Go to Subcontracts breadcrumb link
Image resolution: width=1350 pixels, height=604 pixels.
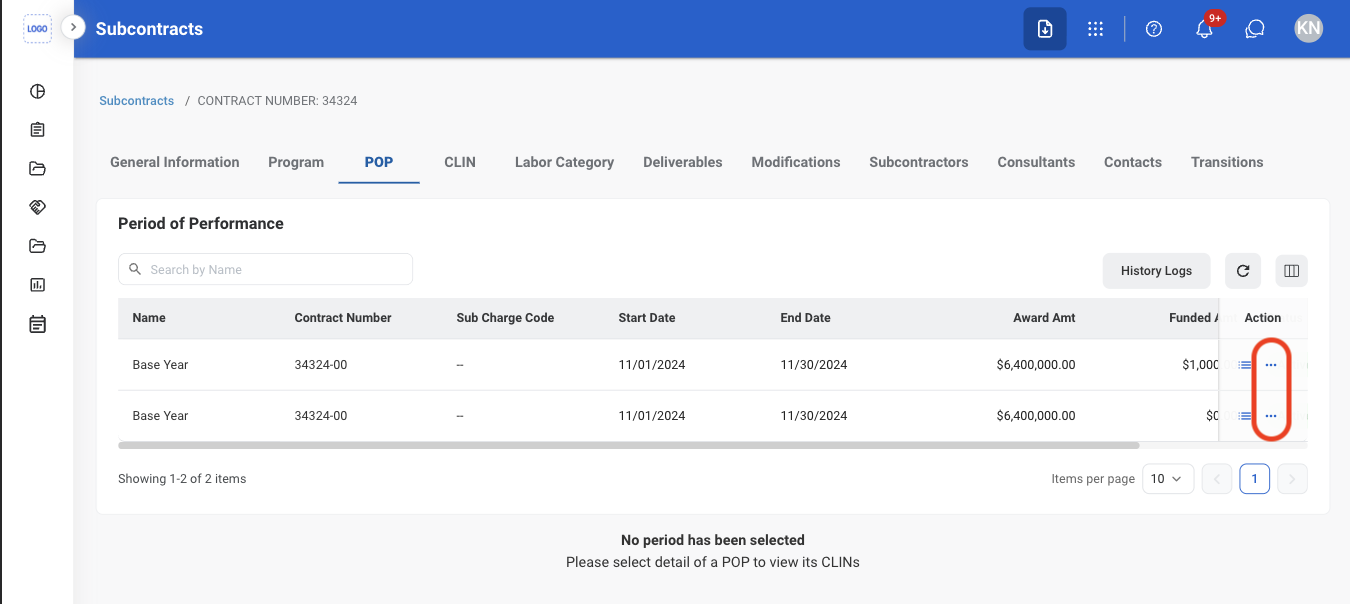pos(137,101)
